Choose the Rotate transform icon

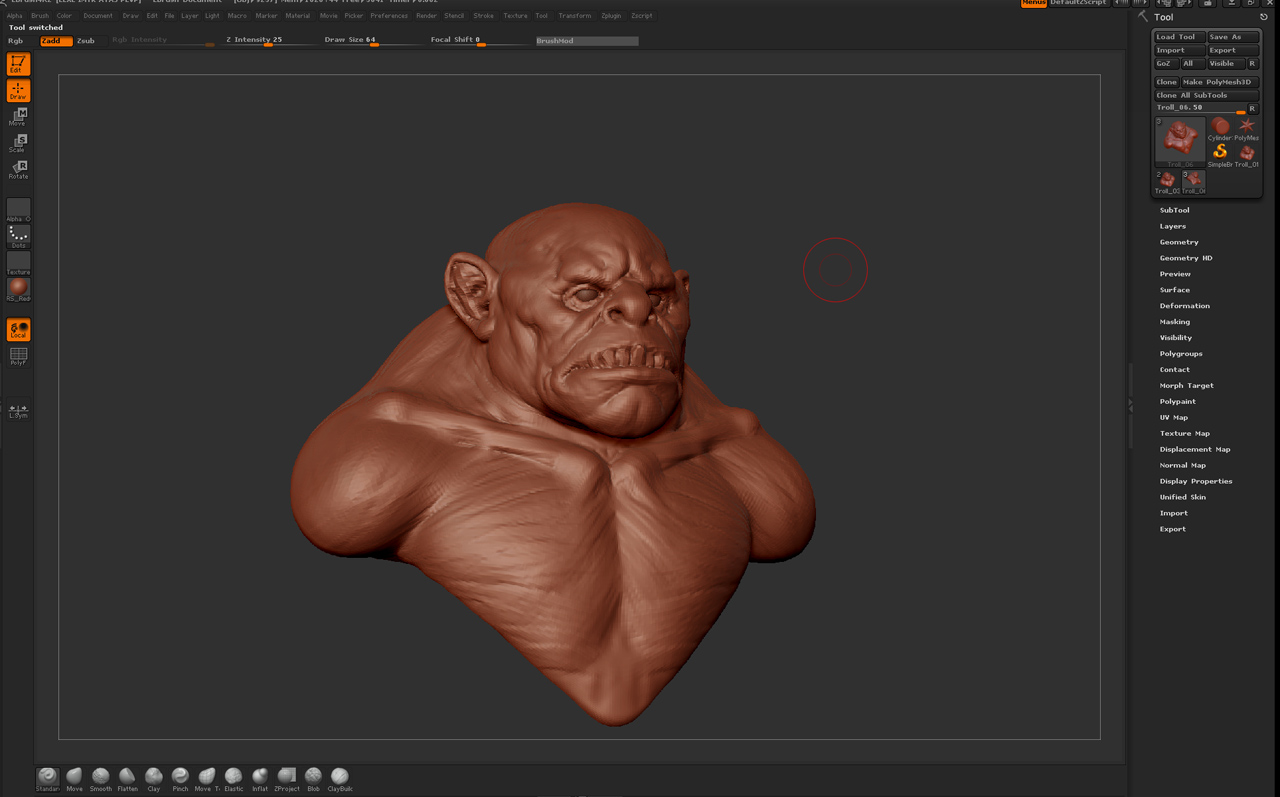click(18, 170)
